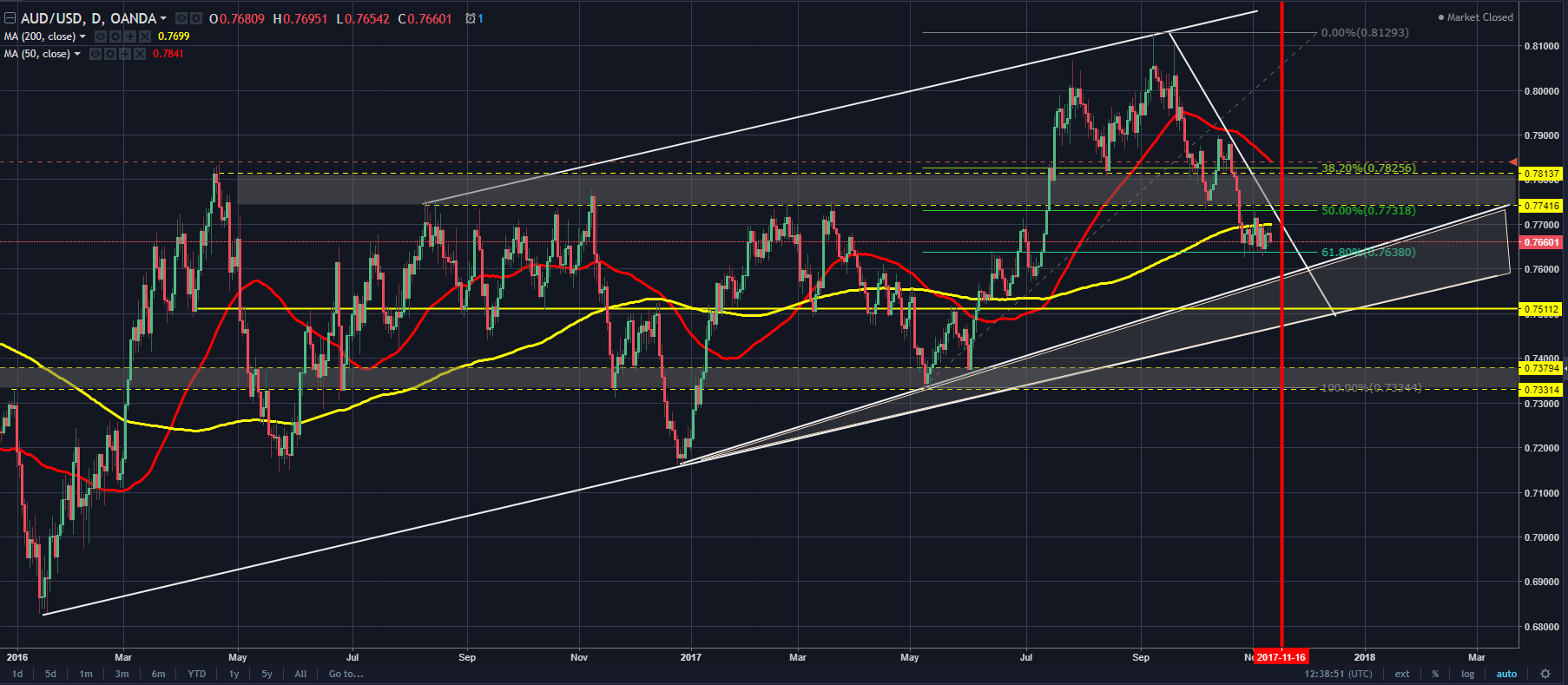Click the red 2017-11-16 date marker
This screenshot has height=685, width=1568.
[x=1281, y=657]
